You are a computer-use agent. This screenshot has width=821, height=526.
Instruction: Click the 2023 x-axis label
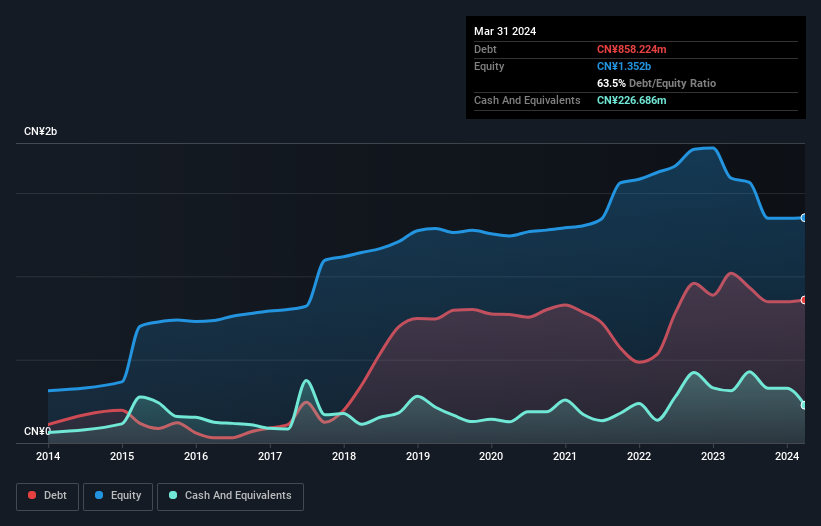coord(713,456)
